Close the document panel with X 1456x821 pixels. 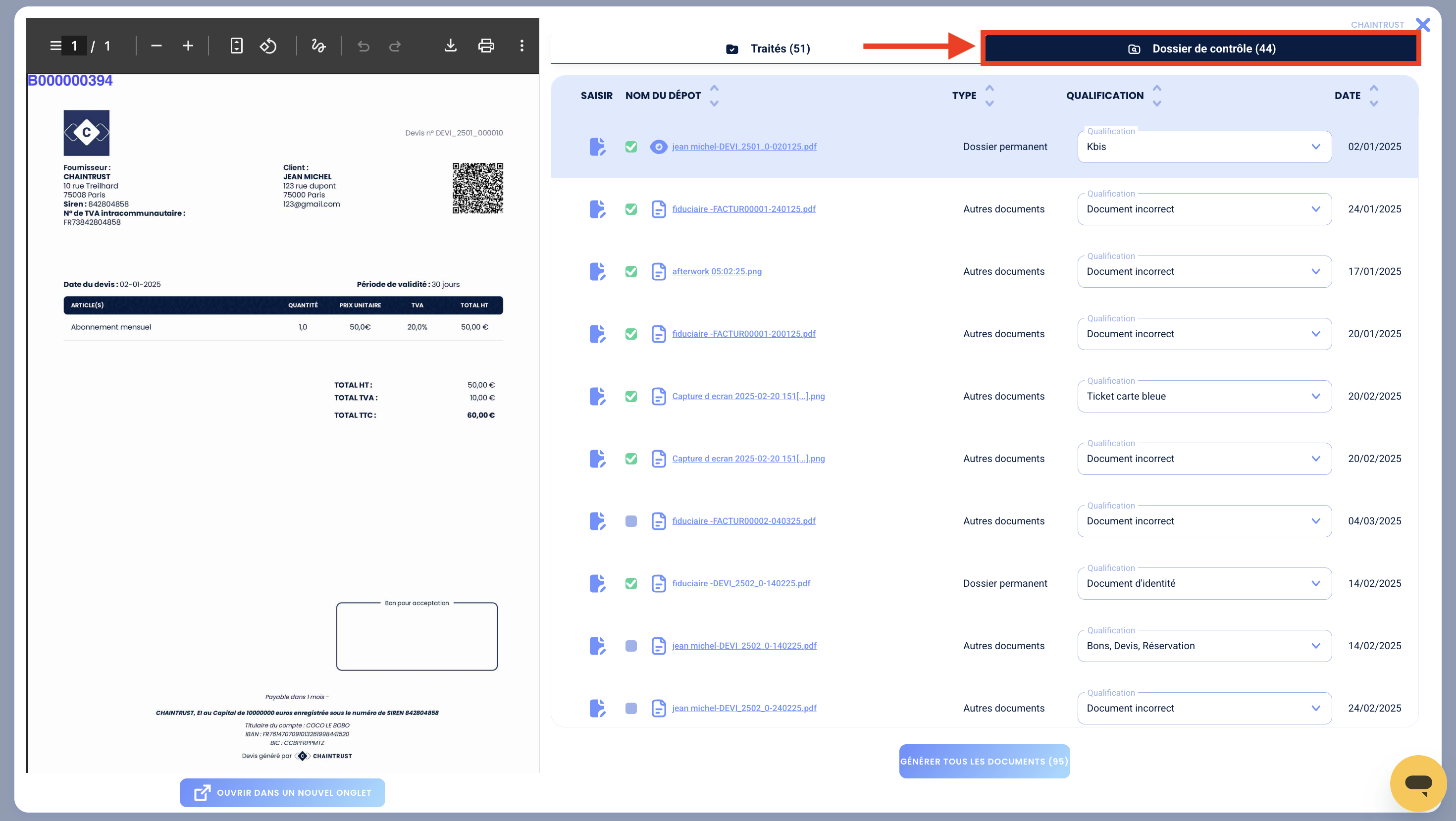1423,24
